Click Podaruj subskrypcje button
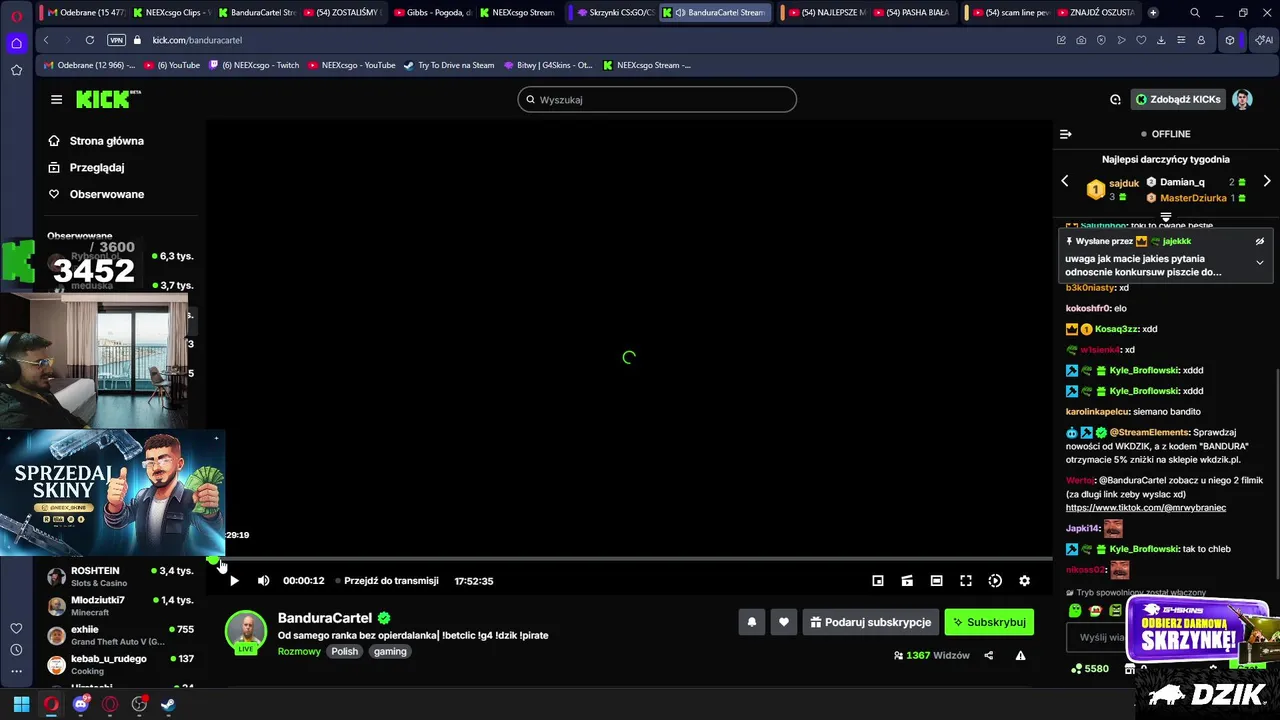The width and height of the screenshot is (1280, 720). click(x=871, y=622)
